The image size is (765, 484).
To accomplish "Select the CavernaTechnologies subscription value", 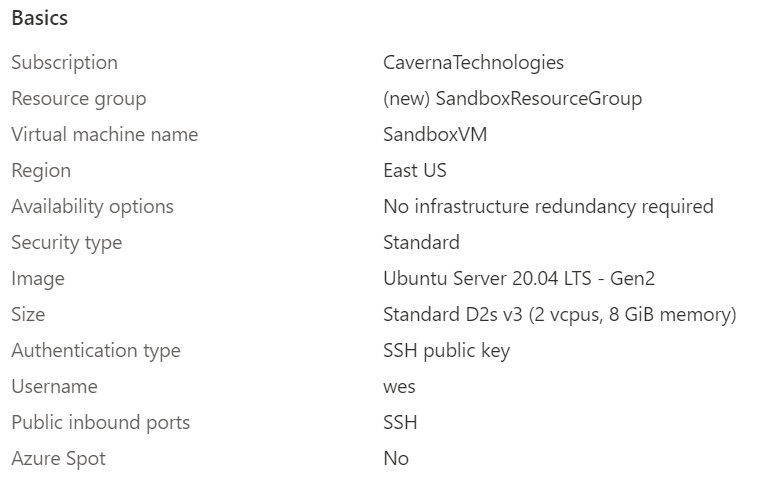I will [473, 62].
